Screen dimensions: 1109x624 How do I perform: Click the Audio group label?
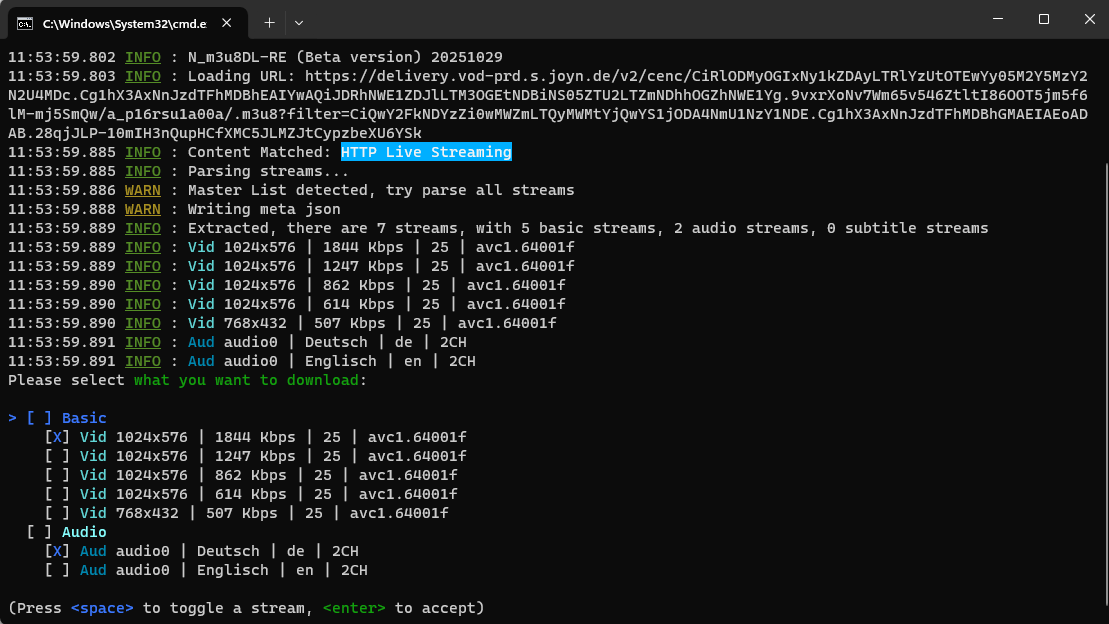84,532
